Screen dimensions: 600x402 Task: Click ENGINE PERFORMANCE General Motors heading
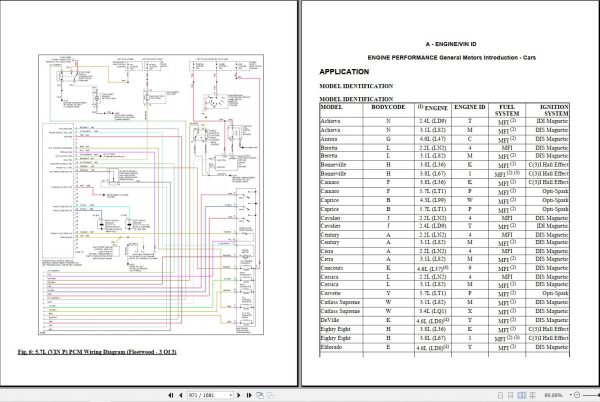[452, 58]
